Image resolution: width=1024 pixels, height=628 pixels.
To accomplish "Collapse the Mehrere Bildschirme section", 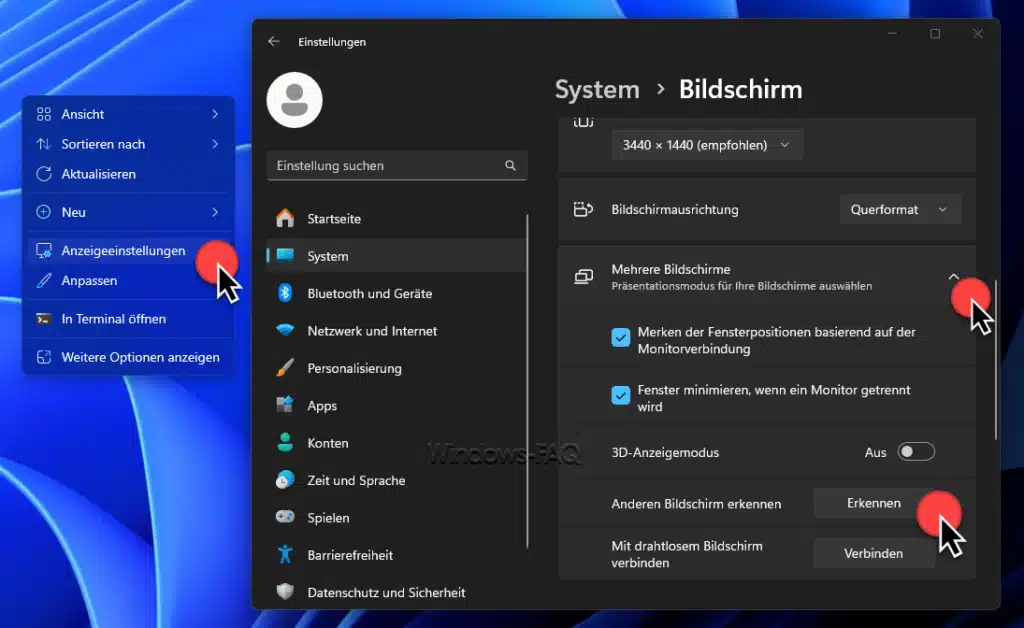I will (x=954, y=277).
